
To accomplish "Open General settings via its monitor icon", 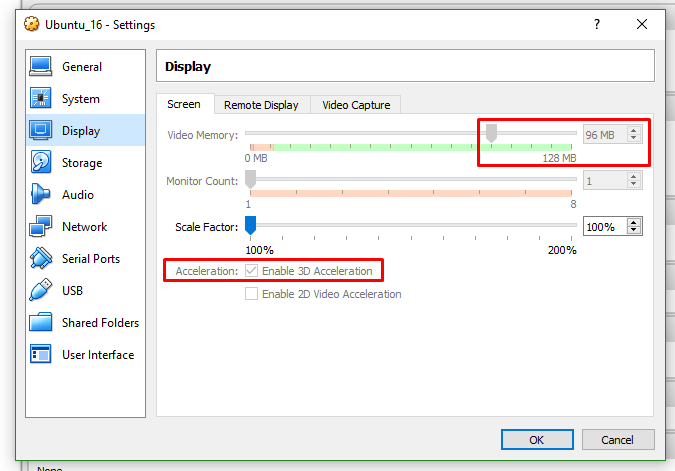I will pos(41,66).
